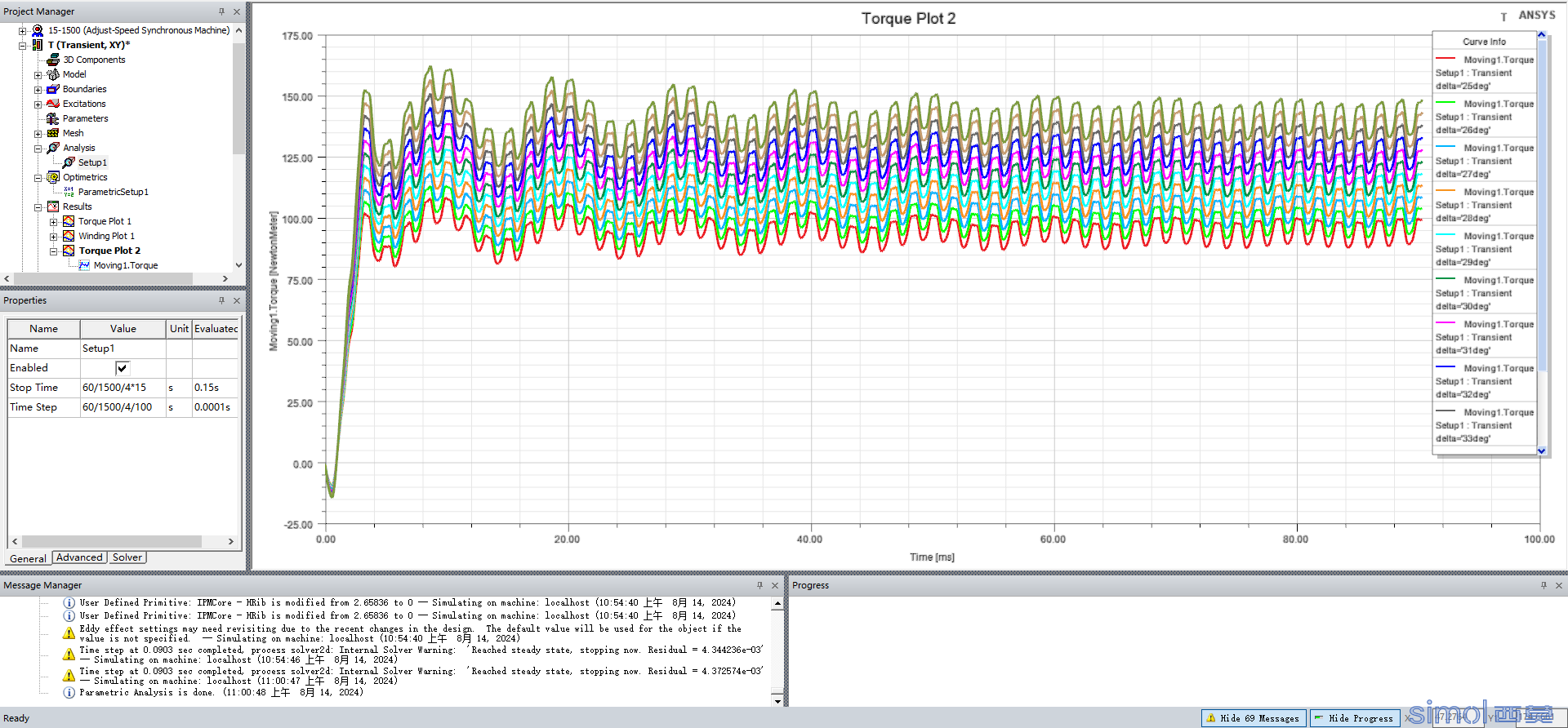Click the Hide Progress button
Image resolution: width=1568 pixels, height=728 pixels.
(x=1355, y=718)
